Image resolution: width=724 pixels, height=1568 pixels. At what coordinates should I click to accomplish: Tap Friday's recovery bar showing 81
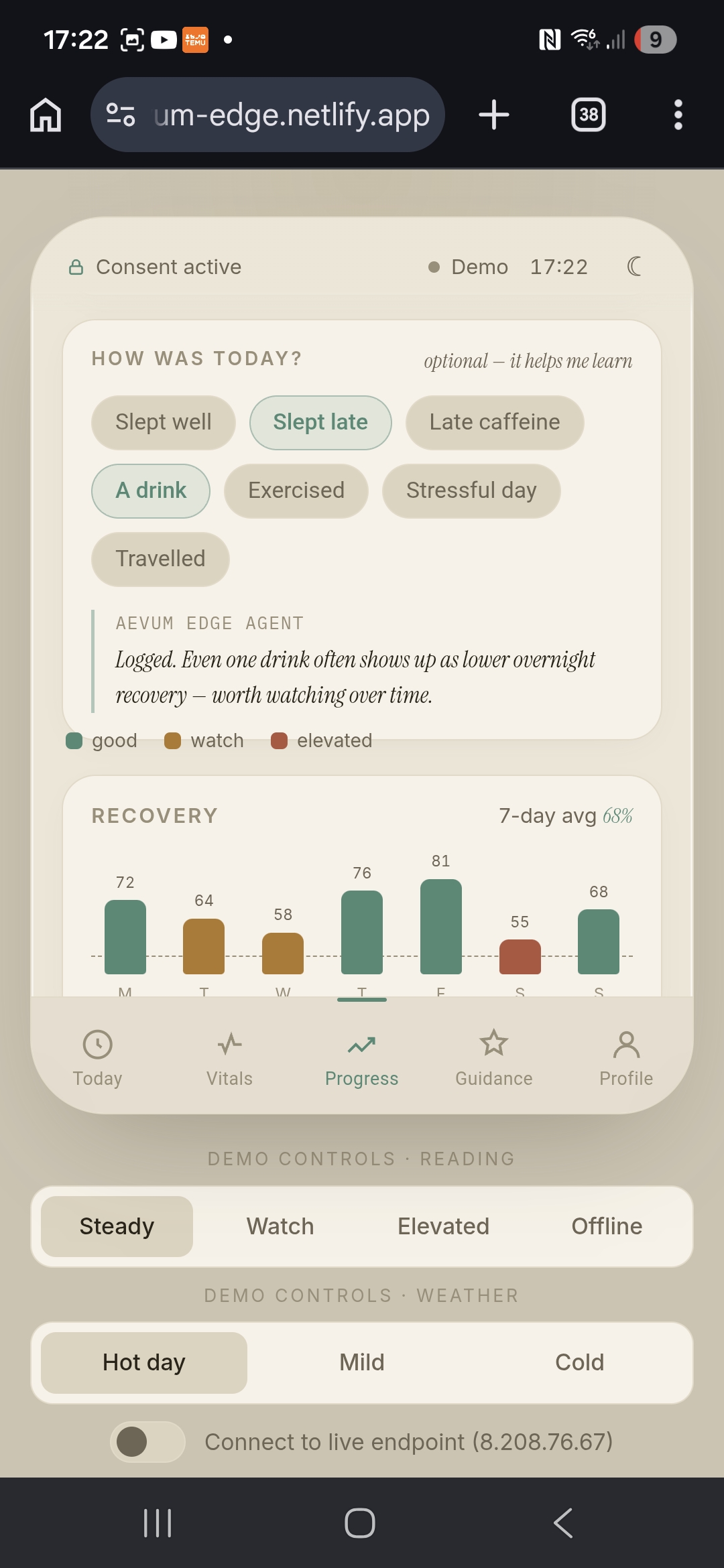tap(440, 926)
